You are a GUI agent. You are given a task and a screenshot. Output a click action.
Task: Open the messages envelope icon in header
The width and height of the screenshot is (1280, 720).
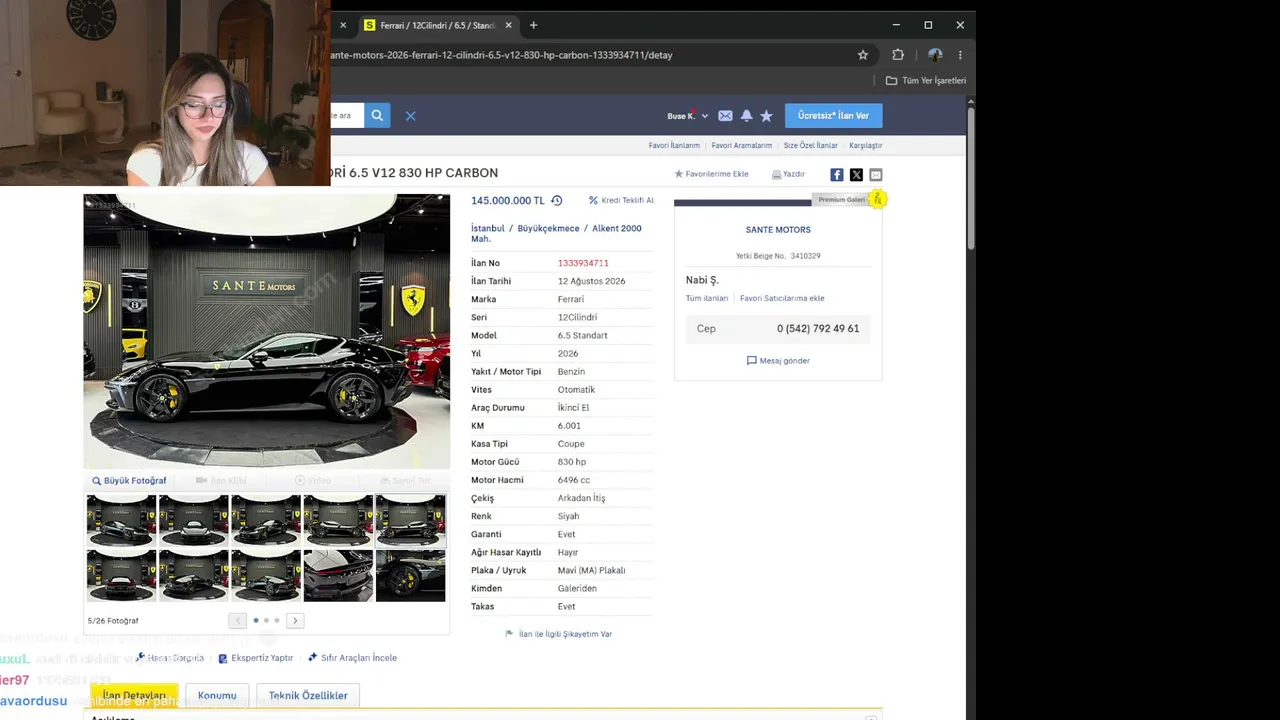tap(725, 116)
